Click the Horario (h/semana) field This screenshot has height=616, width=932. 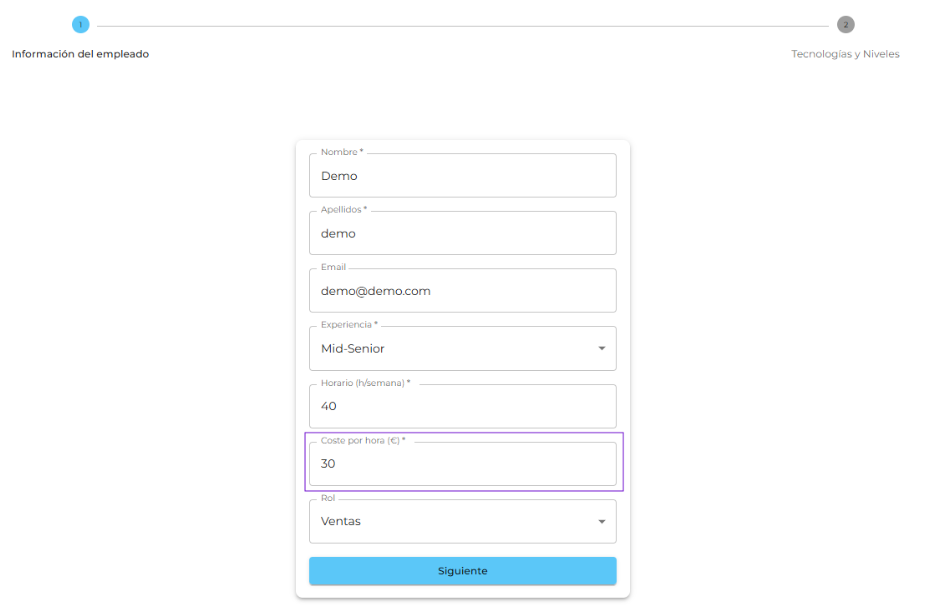(x=462, y=407)
